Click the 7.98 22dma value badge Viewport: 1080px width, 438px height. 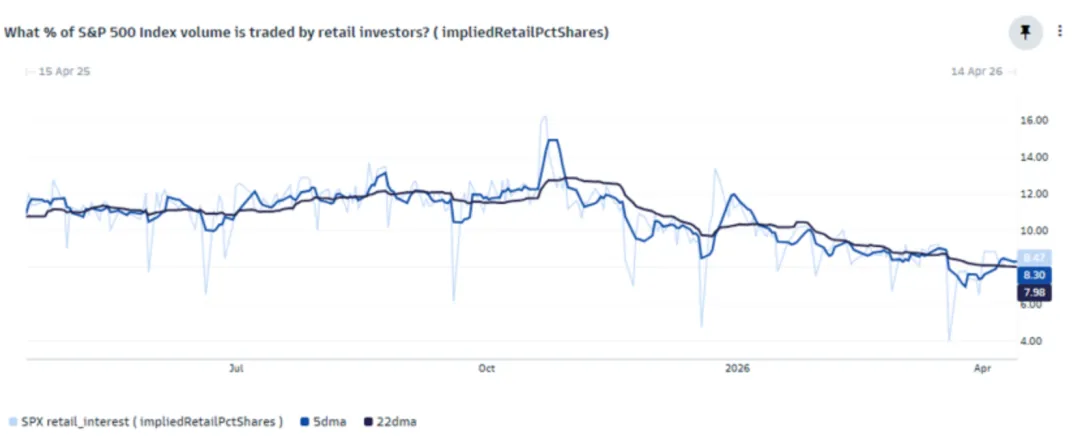tap(1034, 292)
